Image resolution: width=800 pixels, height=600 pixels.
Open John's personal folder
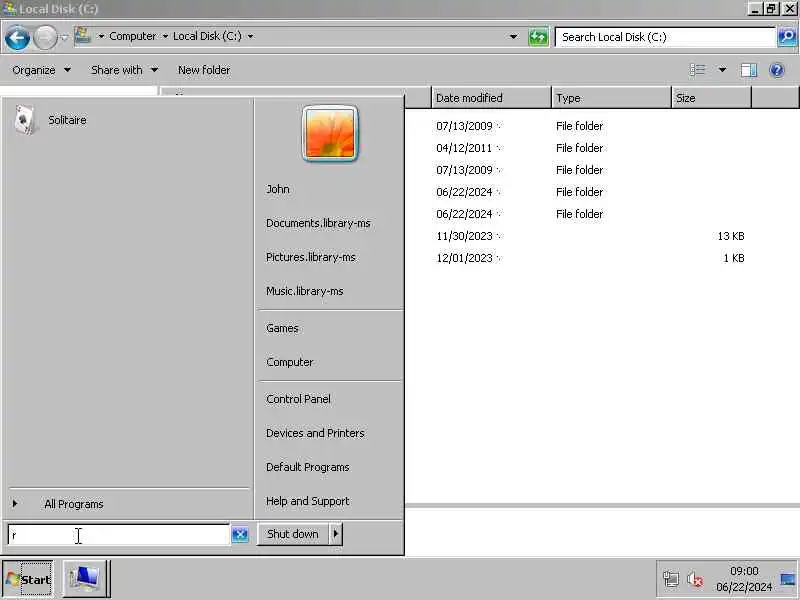(x=278, y=189)
